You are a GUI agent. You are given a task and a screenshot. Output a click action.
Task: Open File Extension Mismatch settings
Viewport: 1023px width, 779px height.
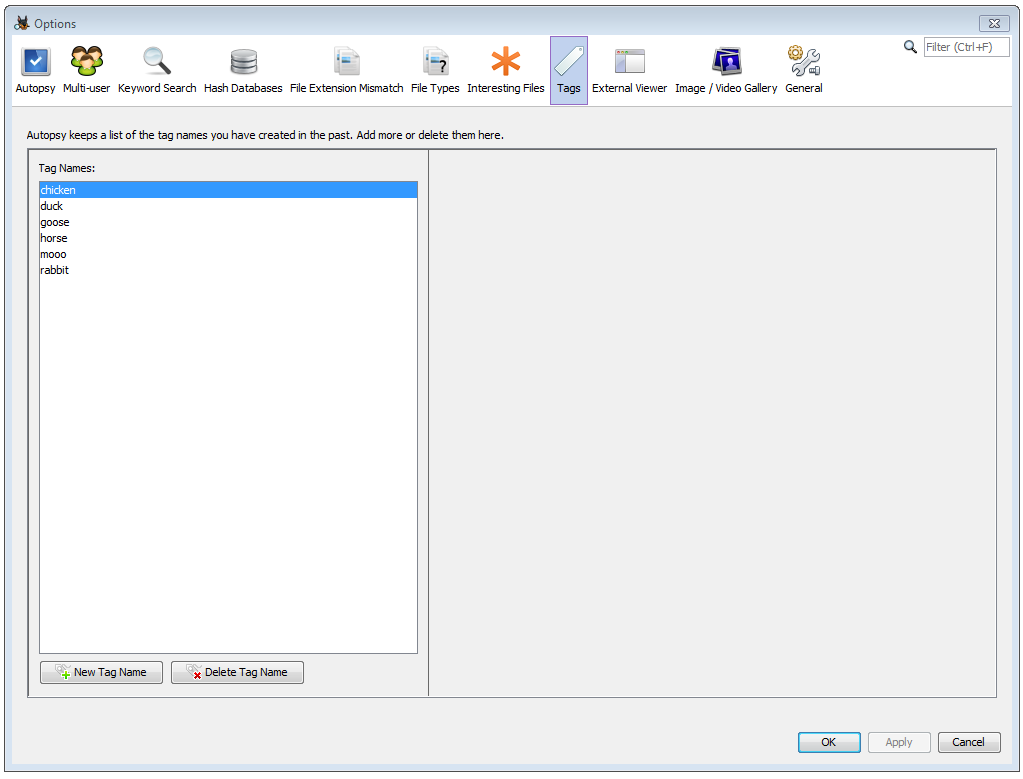click(x=346, y=71)
